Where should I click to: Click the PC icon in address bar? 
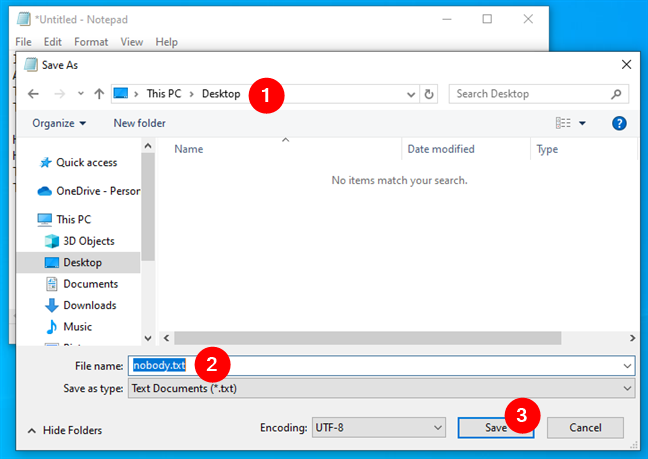click(x=121, y=93)
